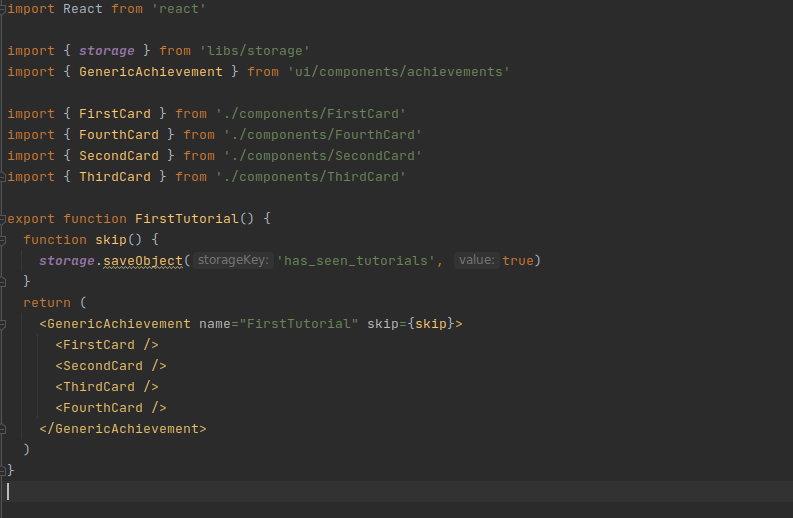Click 'FirstCard' inside the import braces
The height and width of the screenshot is (518, 793).
115,114
